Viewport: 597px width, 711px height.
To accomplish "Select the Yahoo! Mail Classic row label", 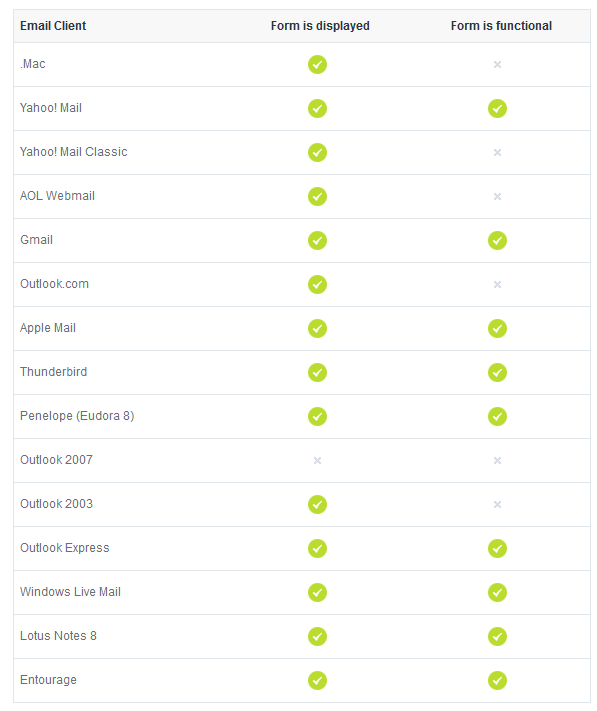I will 73,152.
